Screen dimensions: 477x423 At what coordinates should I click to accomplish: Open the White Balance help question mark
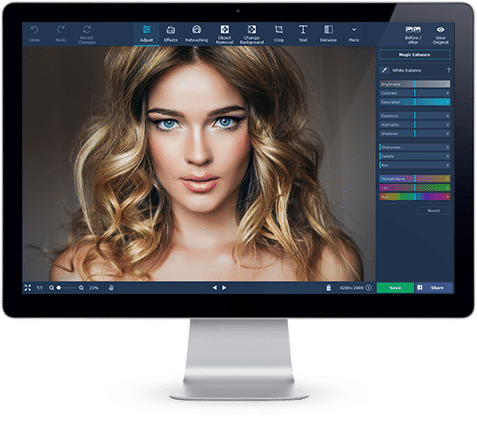coord(448,70)
